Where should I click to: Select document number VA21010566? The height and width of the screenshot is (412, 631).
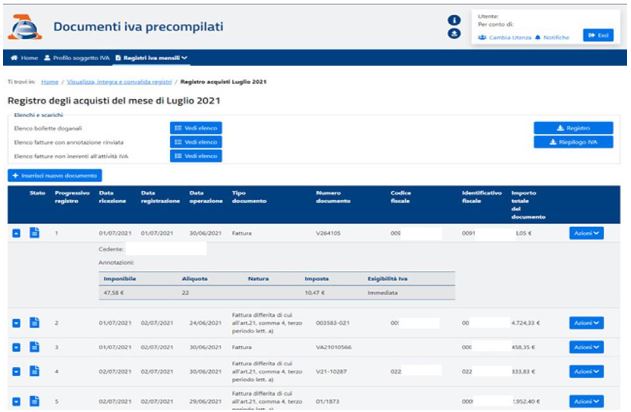[334, 347]
